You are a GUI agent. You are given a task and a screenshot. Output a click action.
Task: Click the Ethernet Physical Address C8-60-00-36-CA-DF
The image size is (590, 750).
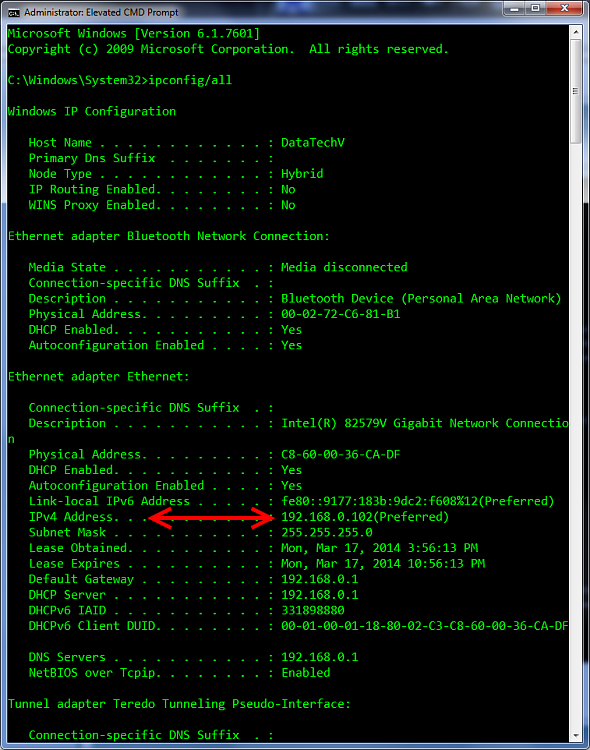pyautogui.click(x=341, y=454)
